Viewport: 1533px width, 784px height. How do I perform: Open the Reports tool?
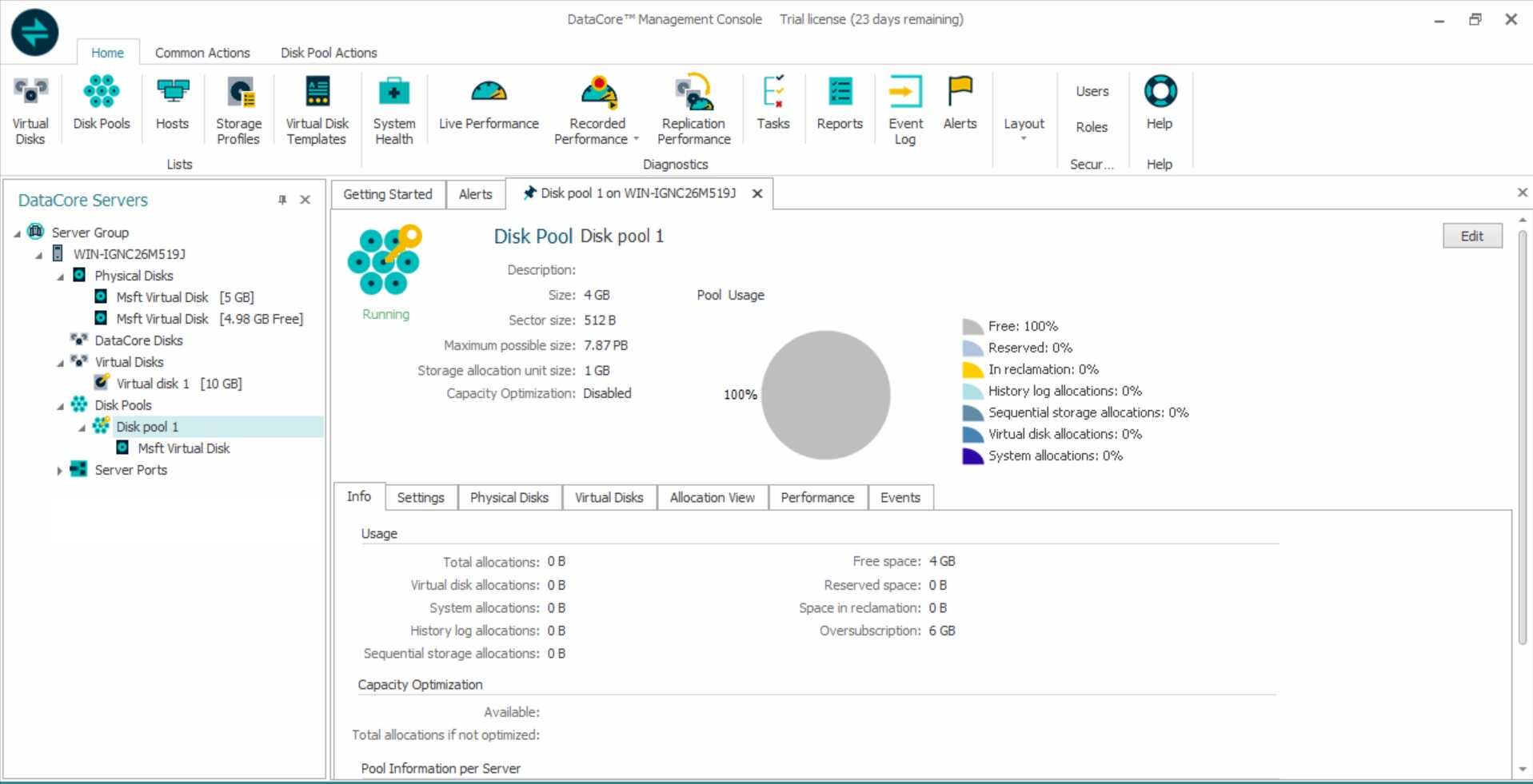[x=839, y=104]
